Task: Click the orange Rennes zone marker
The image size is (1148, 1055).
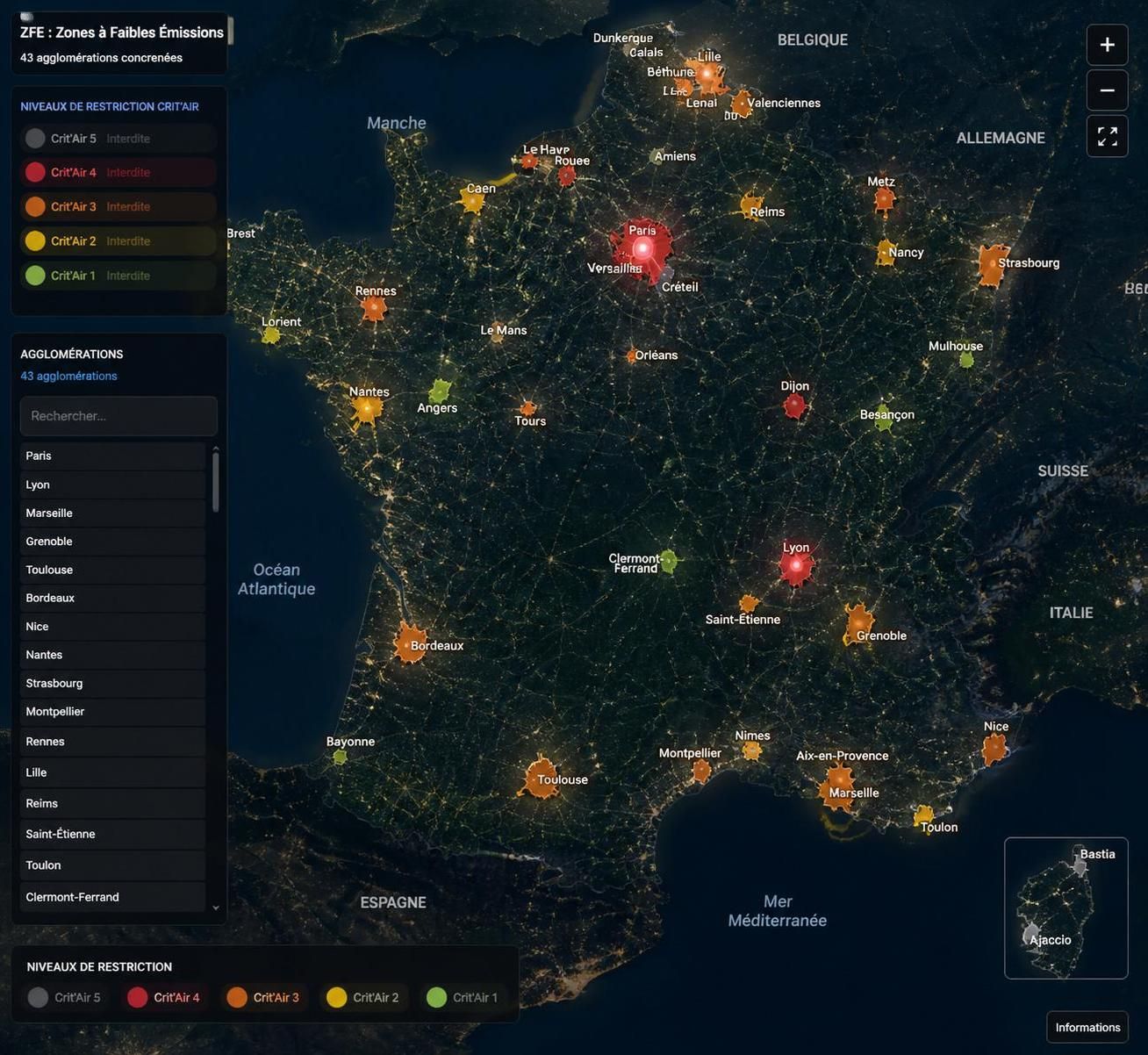Action: point(374,308)
